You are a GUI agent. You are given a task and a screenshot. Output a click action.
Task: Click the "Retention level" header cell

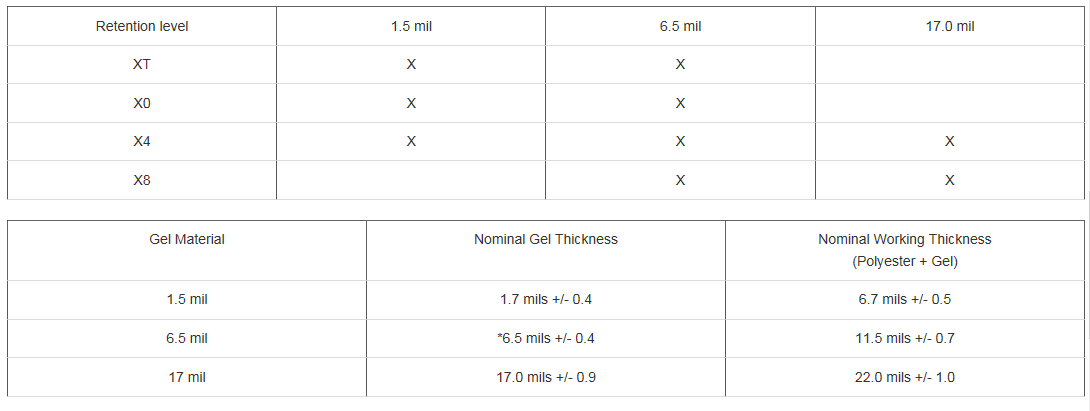pos(142,26)
